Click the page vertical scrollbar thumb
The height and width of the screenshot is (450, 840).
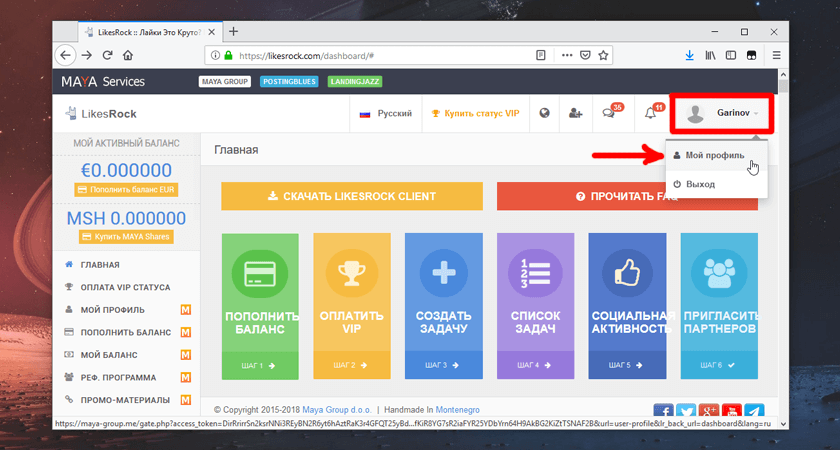[783, 87]
